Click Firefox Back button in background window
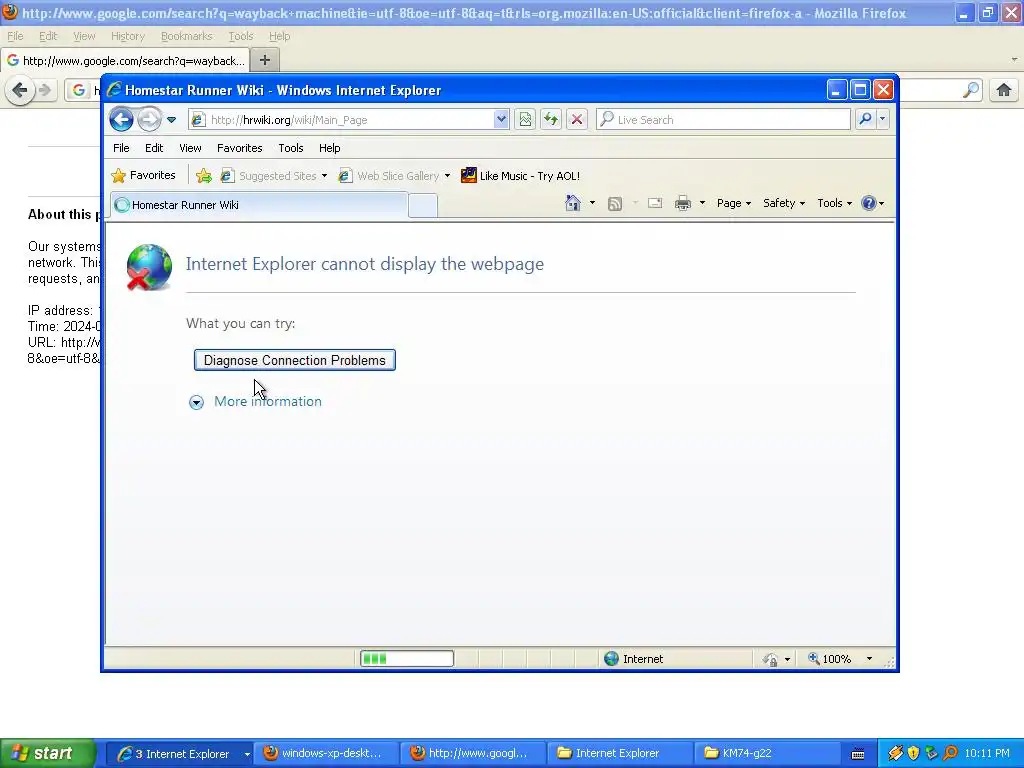Image resolution: width=1024 pixels, height=768 pixels. 20,89
